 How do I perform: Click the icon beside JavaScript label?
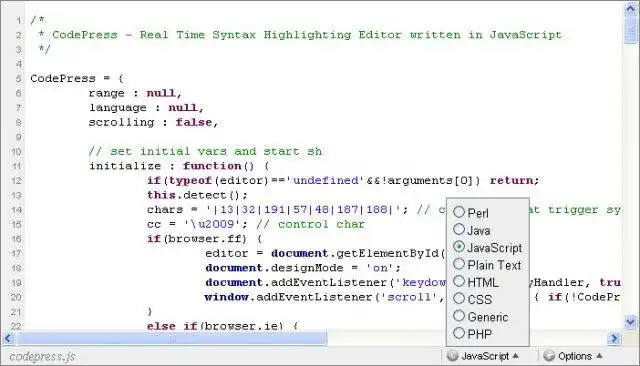[x=453, y=356]
